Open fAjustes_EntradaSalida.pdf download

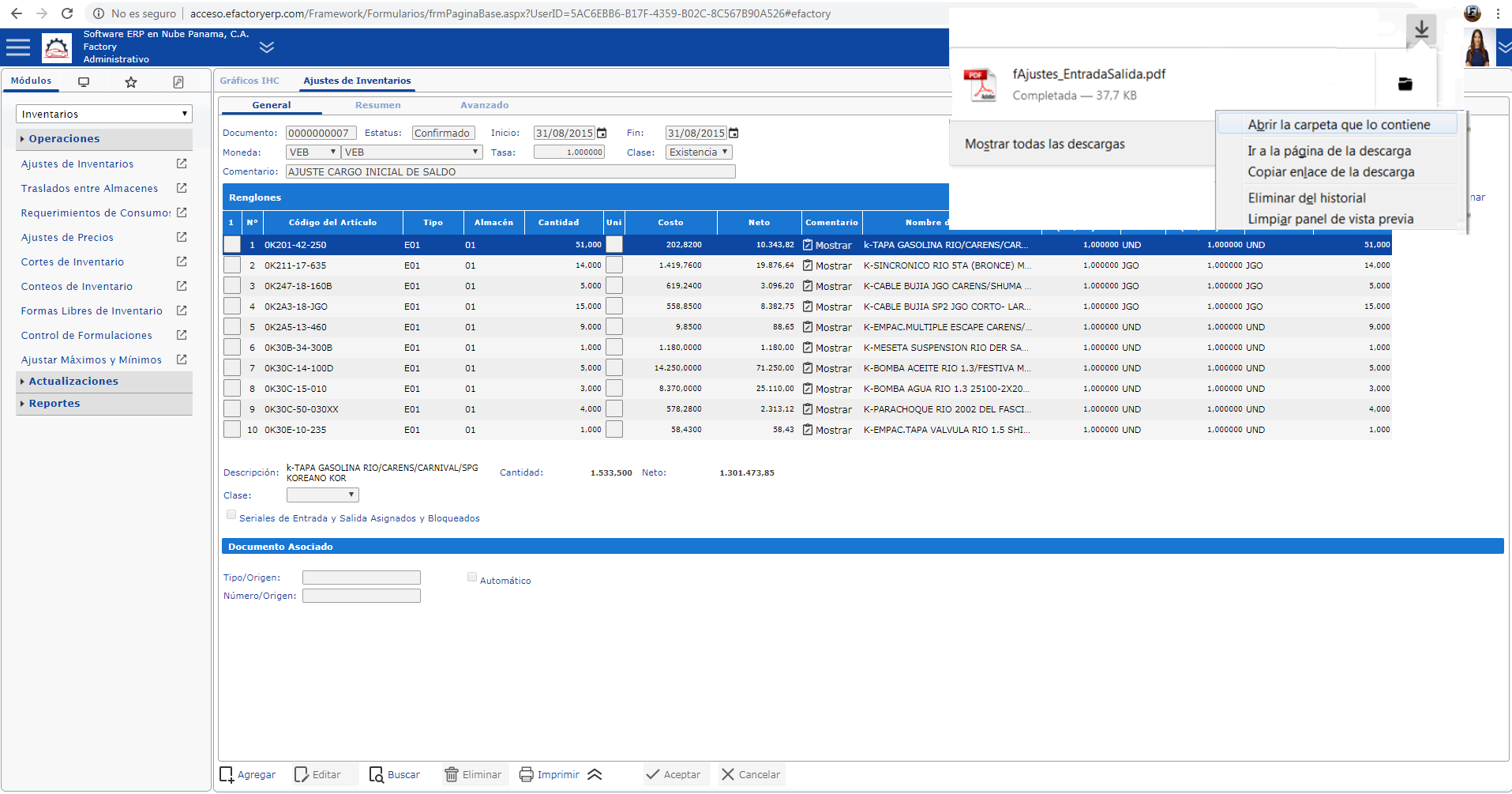(1088, 74)
